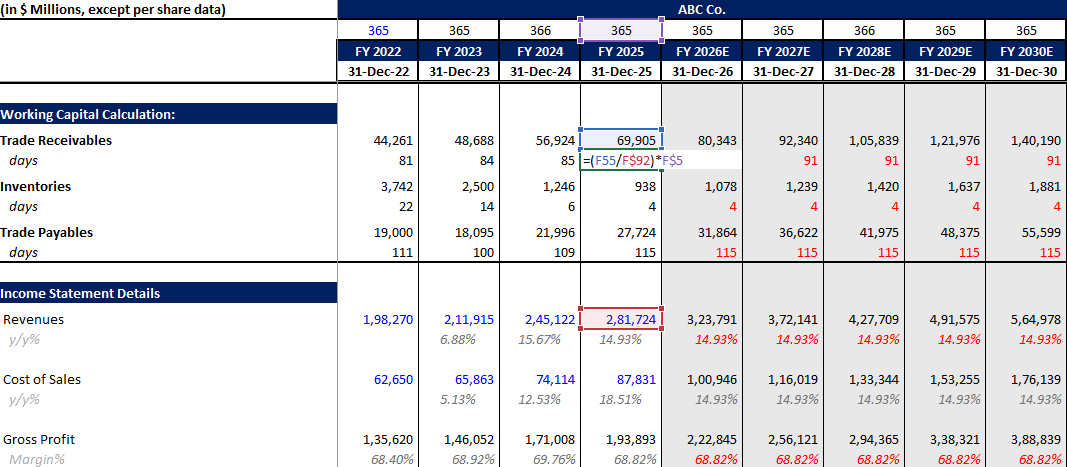The image size is (1067, 467).
Task: Select Cost of Sales value 1,76,139
Action: click(1035, 379)
